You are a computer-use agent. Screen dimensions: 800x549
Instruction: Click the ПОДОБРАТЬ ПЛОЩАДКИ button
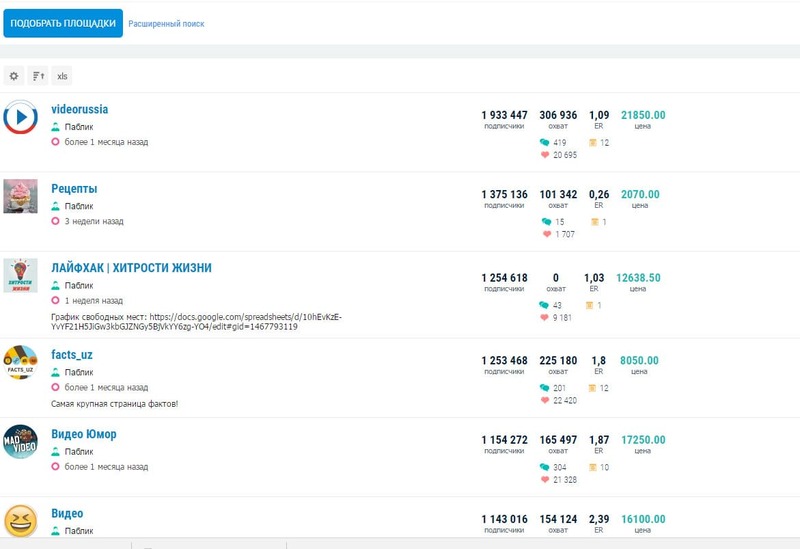tap(63, 23)
